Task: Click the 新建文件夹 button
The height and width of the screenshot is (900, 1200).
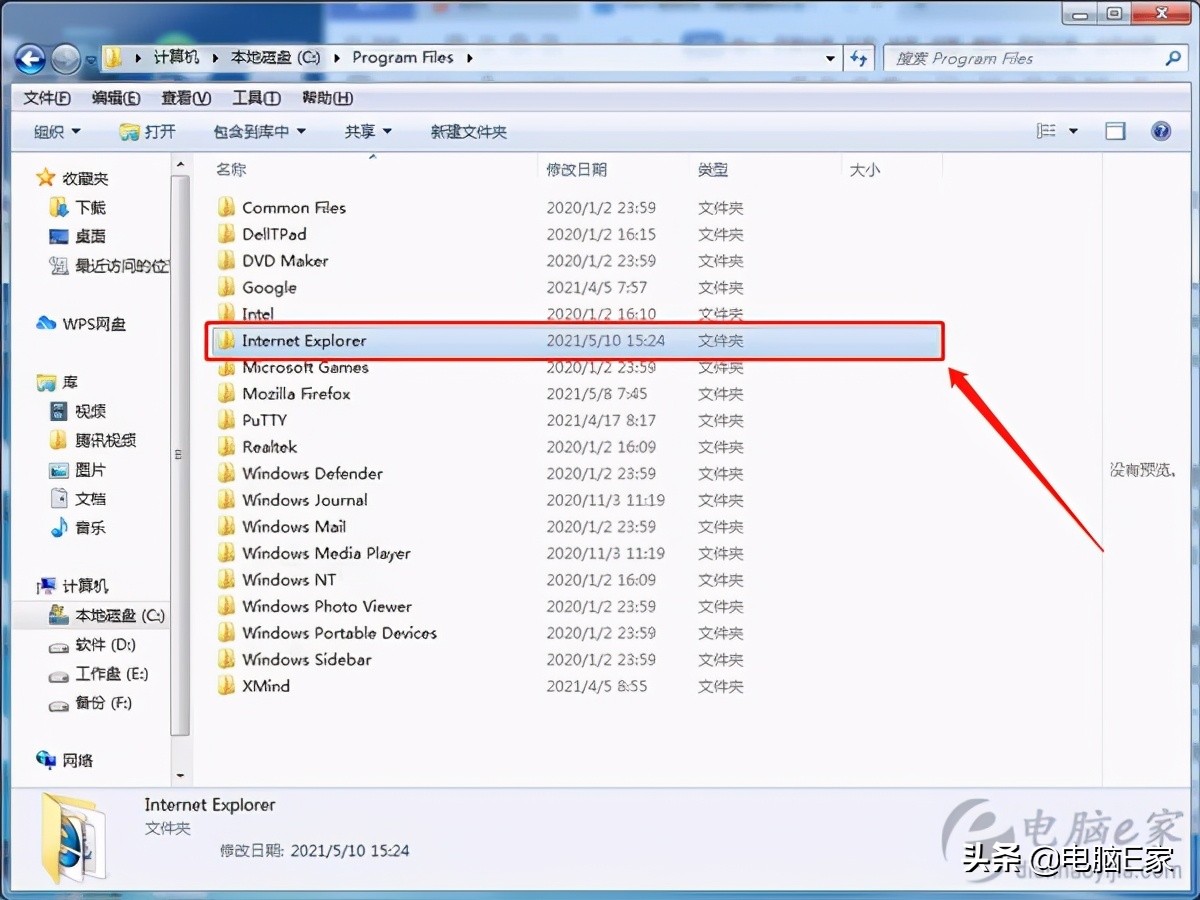Action: (469, 132)
